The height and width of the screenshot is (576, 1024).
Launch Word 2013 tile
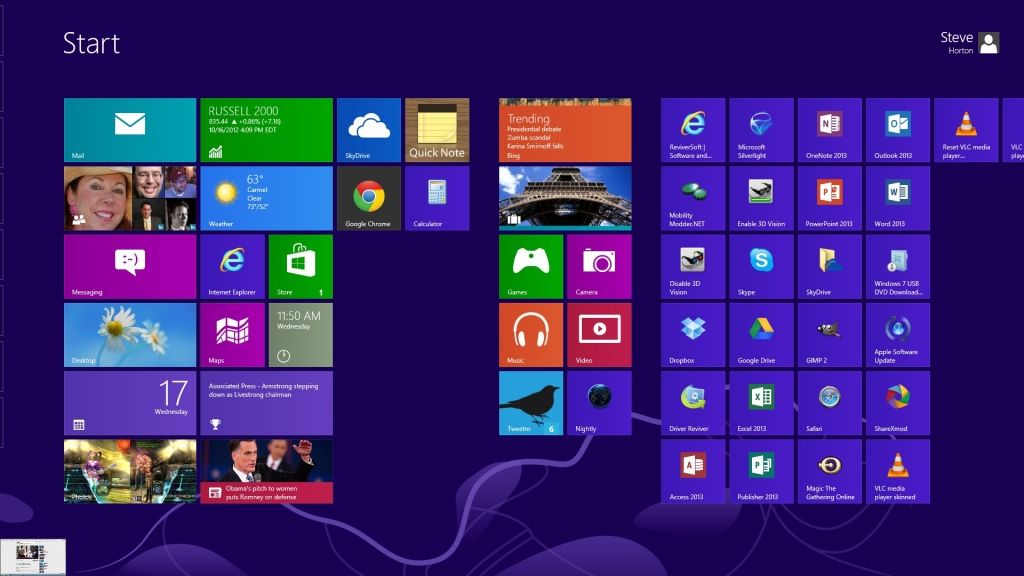897,198
